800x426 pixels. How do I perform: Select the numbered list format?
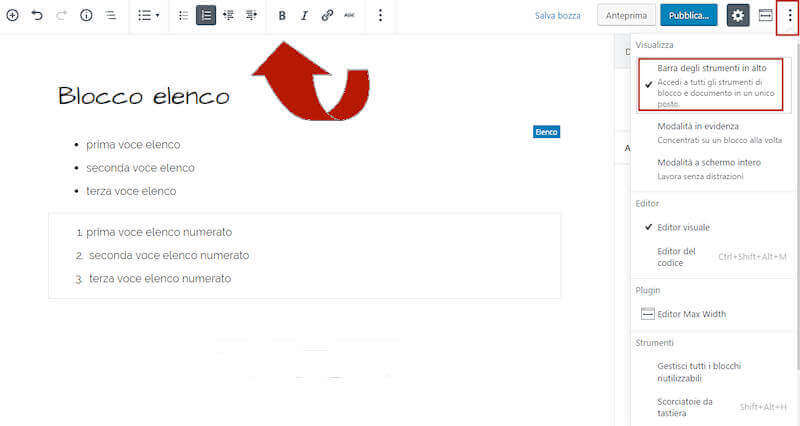pyautogui.click(x=206, y=16)
